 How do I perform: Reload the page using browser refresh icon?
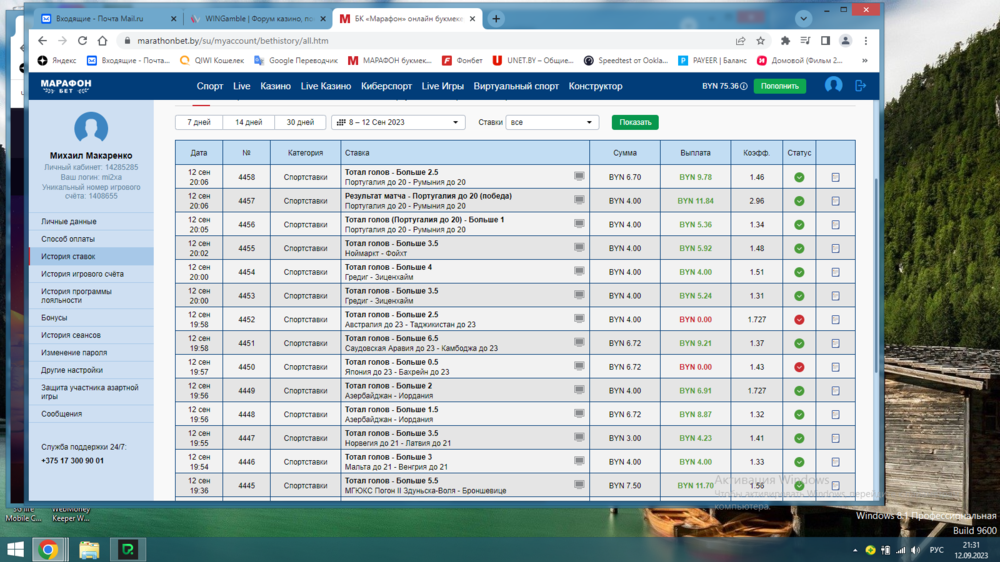point(82,41)
